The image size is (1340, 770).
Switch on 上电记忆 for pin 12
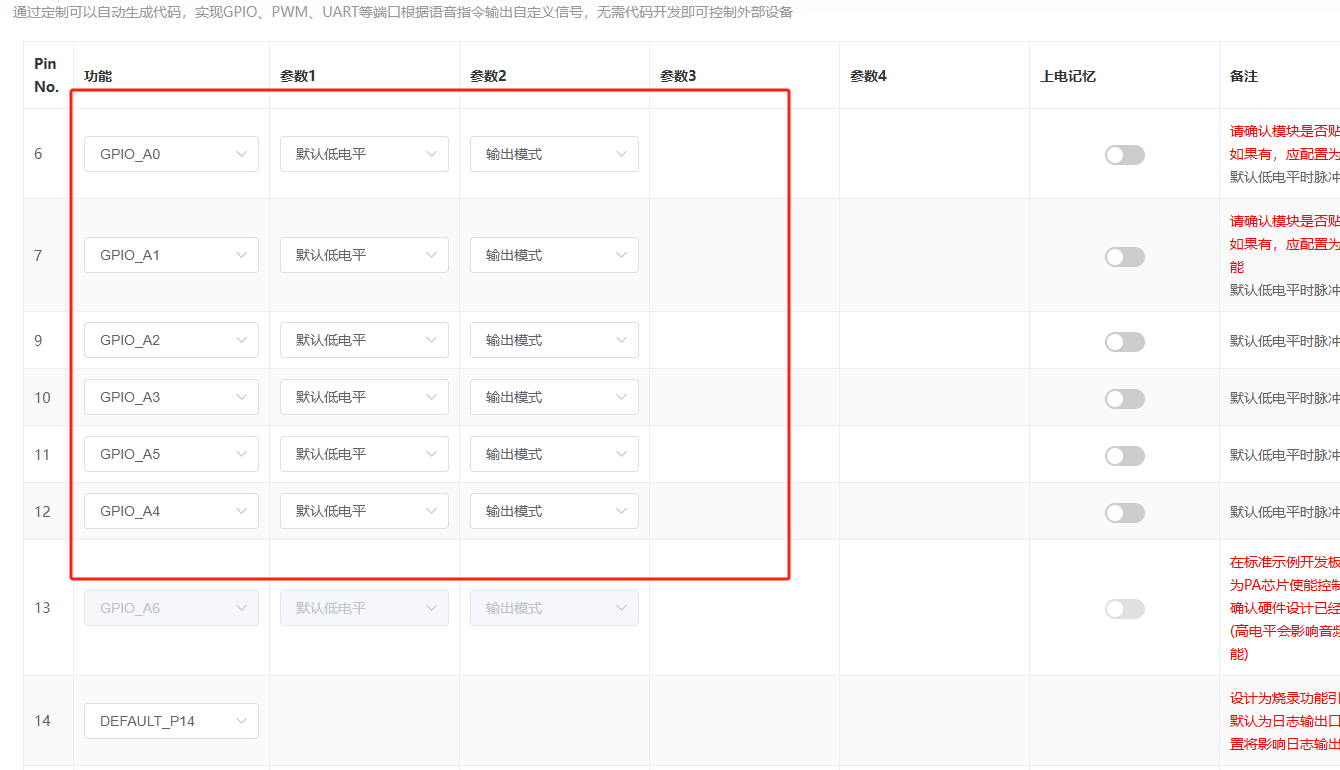[x=1124, y=512]
